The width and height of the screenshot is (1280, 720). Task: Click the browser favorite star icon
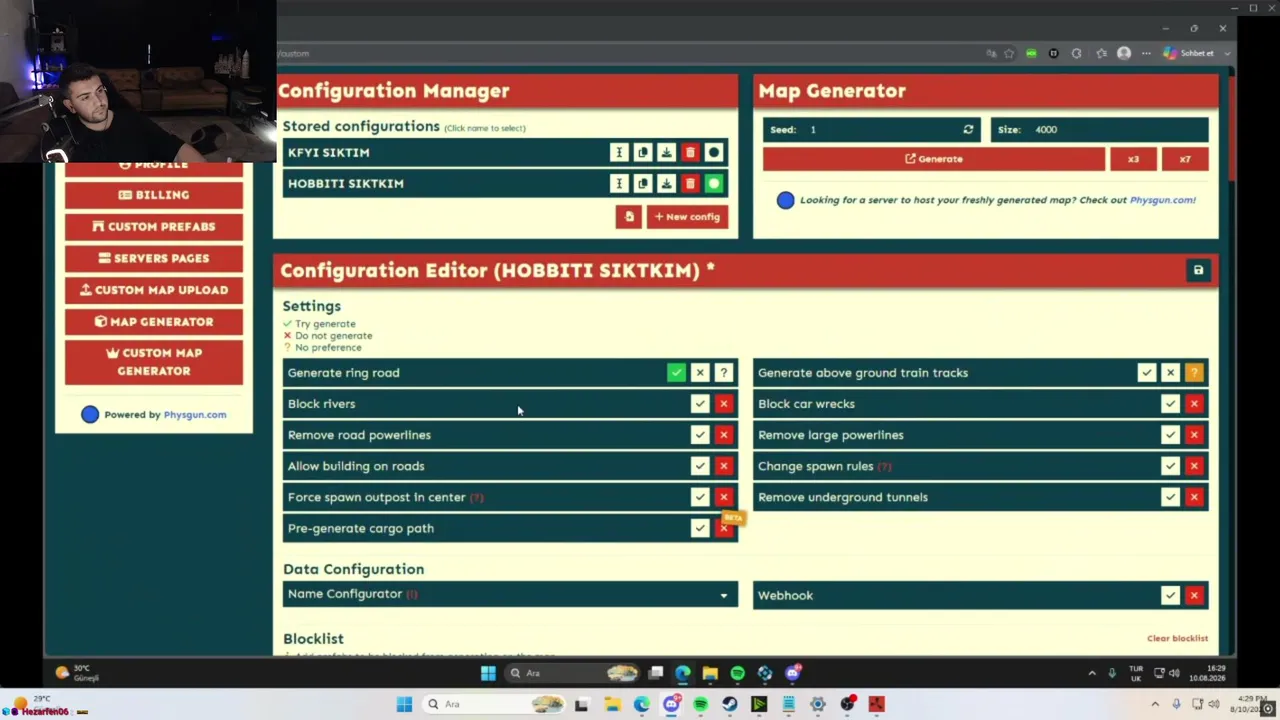[x=1009, y=54]
